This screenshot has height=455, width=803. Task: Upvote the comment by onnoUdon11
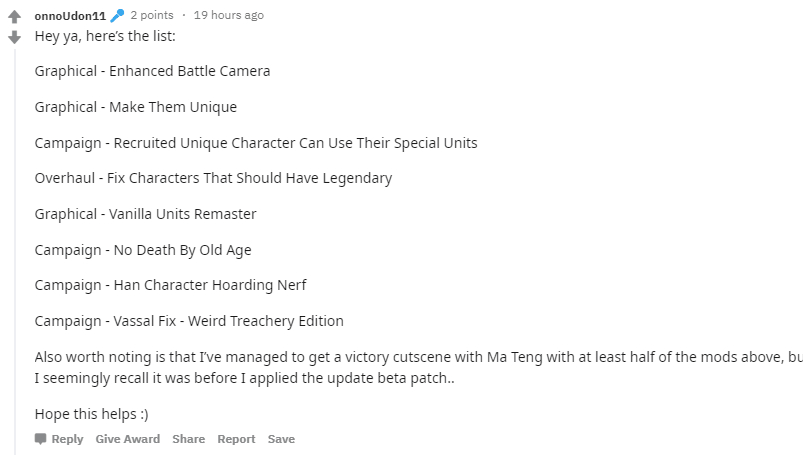click(x=14, y=17)
